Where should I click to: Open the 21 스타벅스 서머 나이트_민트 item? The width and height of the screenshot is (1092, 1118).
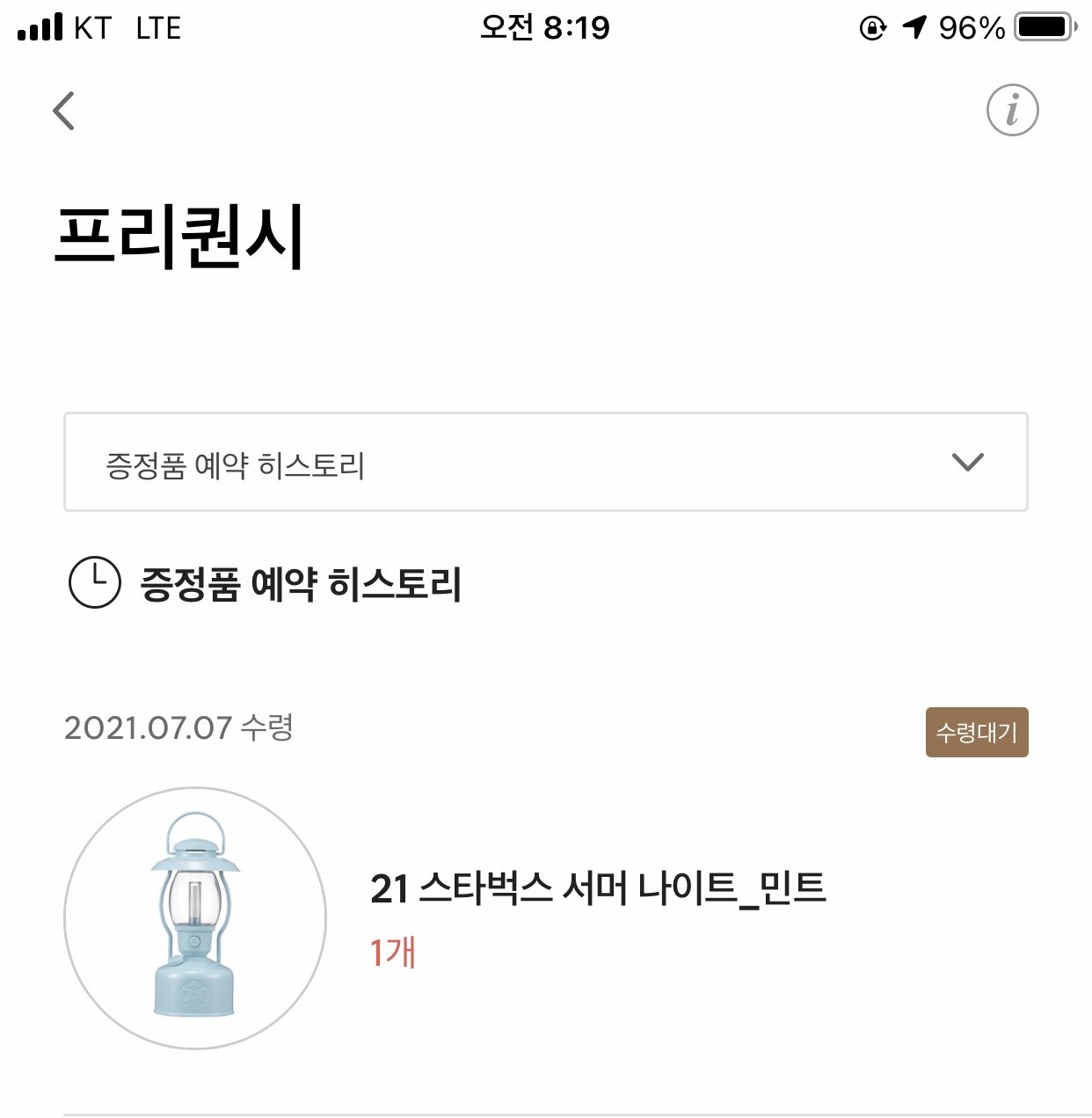598,888
